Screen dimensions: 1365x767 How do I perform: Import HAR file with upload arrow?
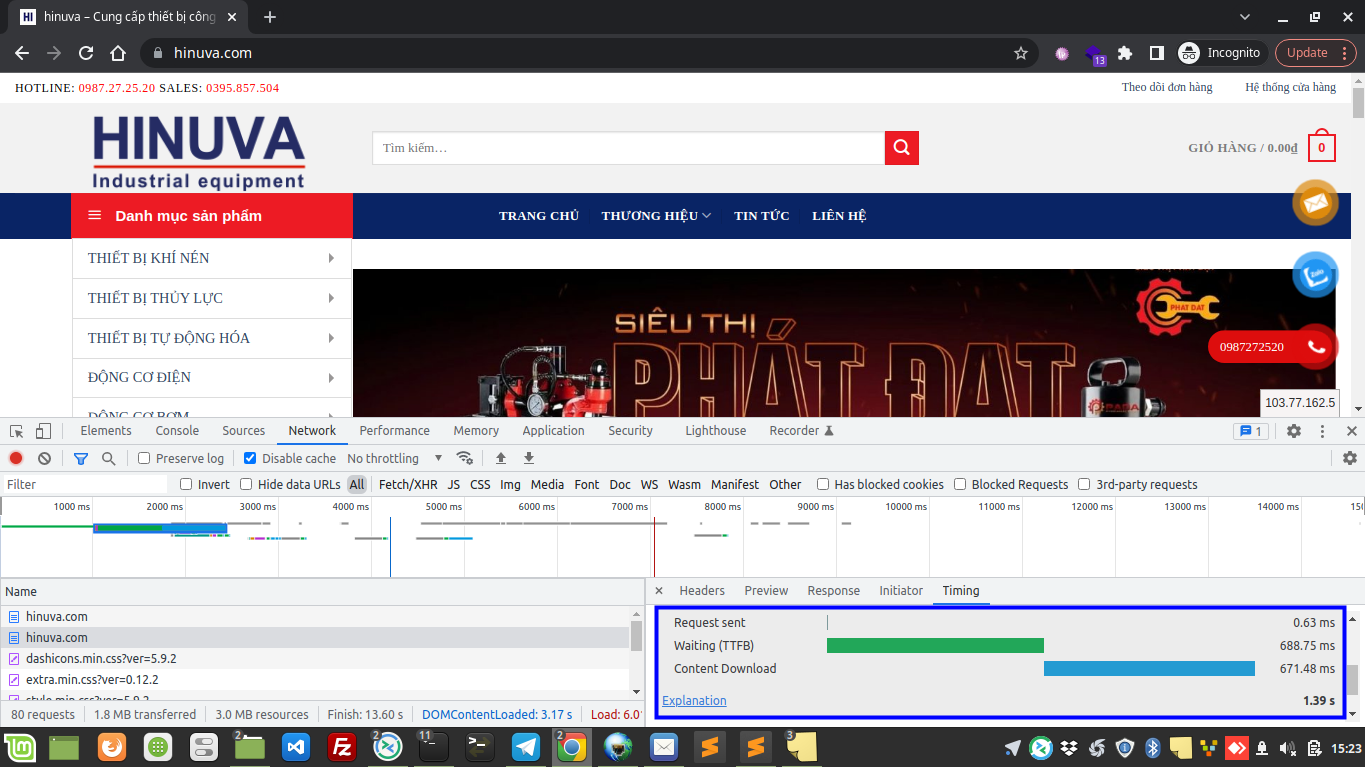point(501,458)
